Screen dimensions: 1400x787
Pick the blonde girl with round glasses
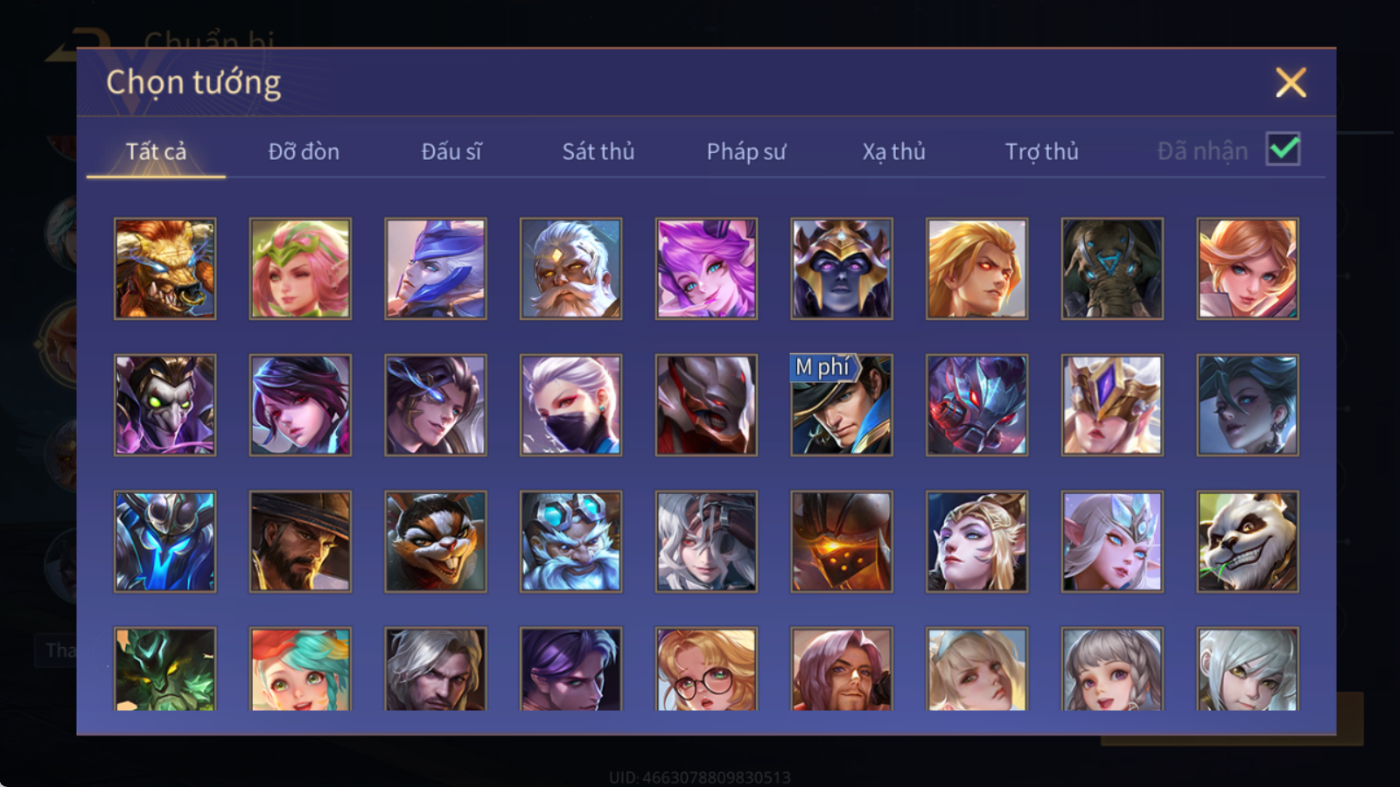[x=706, y=669]
